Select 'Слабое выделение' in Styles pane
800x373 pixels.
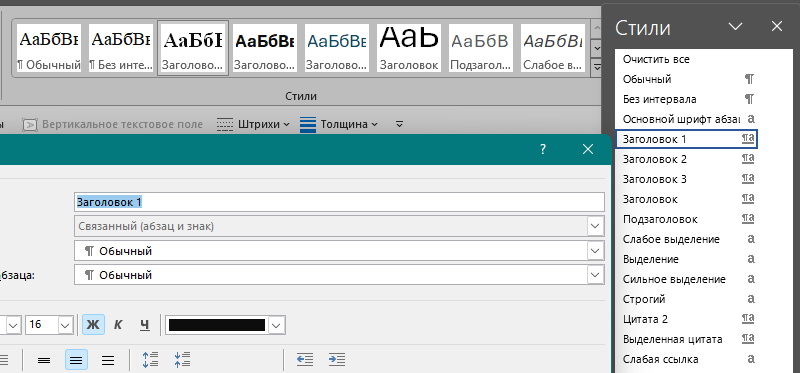[686, 239]
